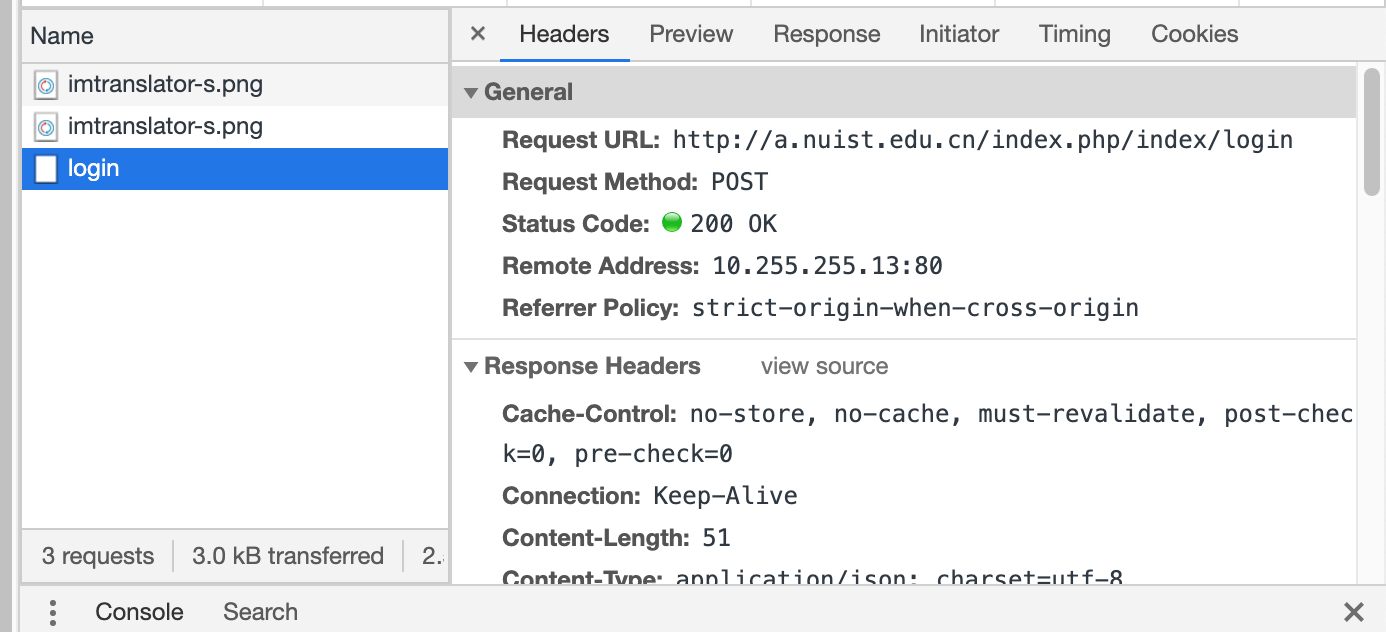
Task: Click the Request Method POST value
Action: tap(739, 182)
